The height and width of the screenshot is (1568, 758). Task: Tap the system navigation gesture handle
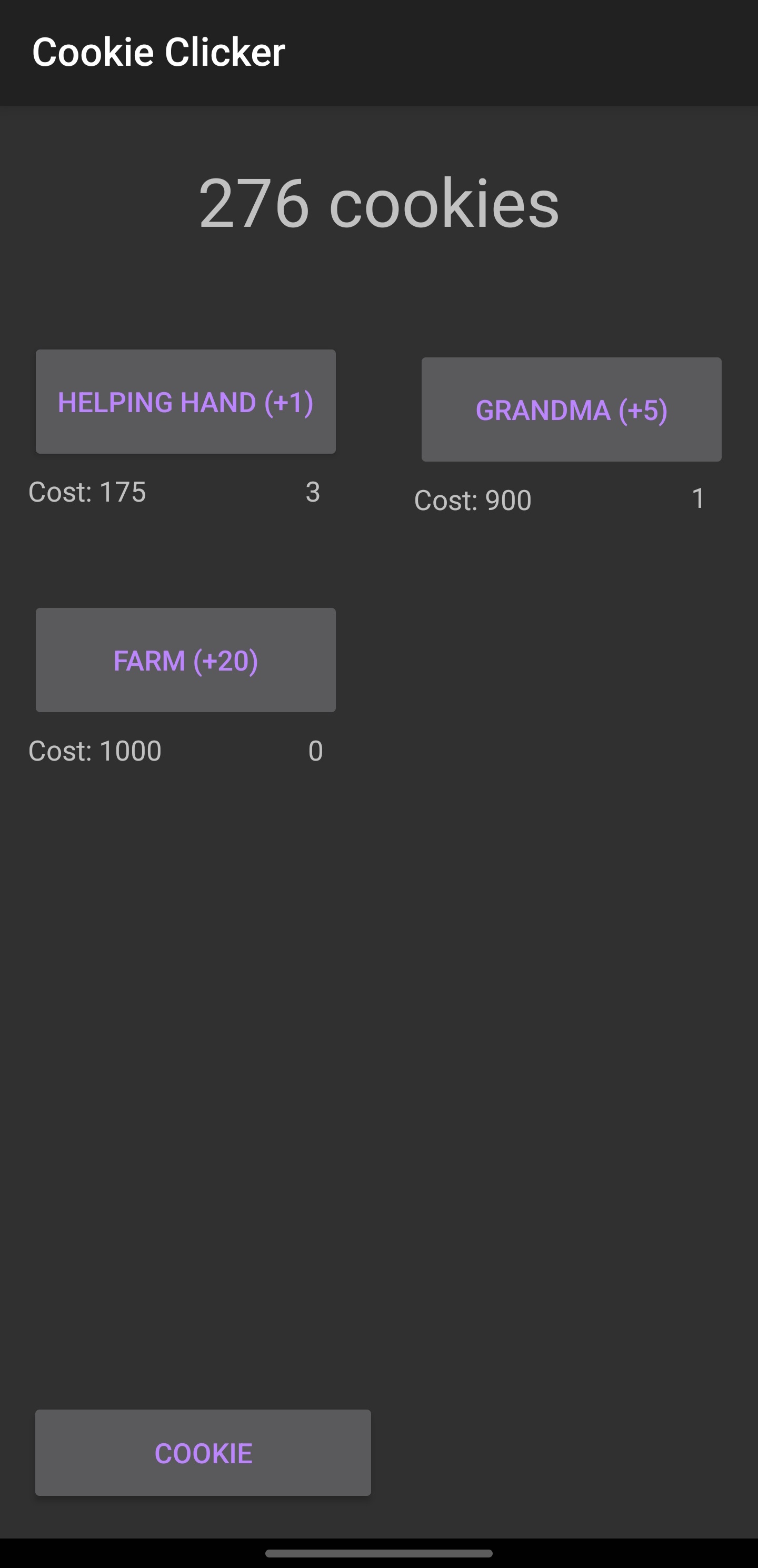click(378, 1553)
